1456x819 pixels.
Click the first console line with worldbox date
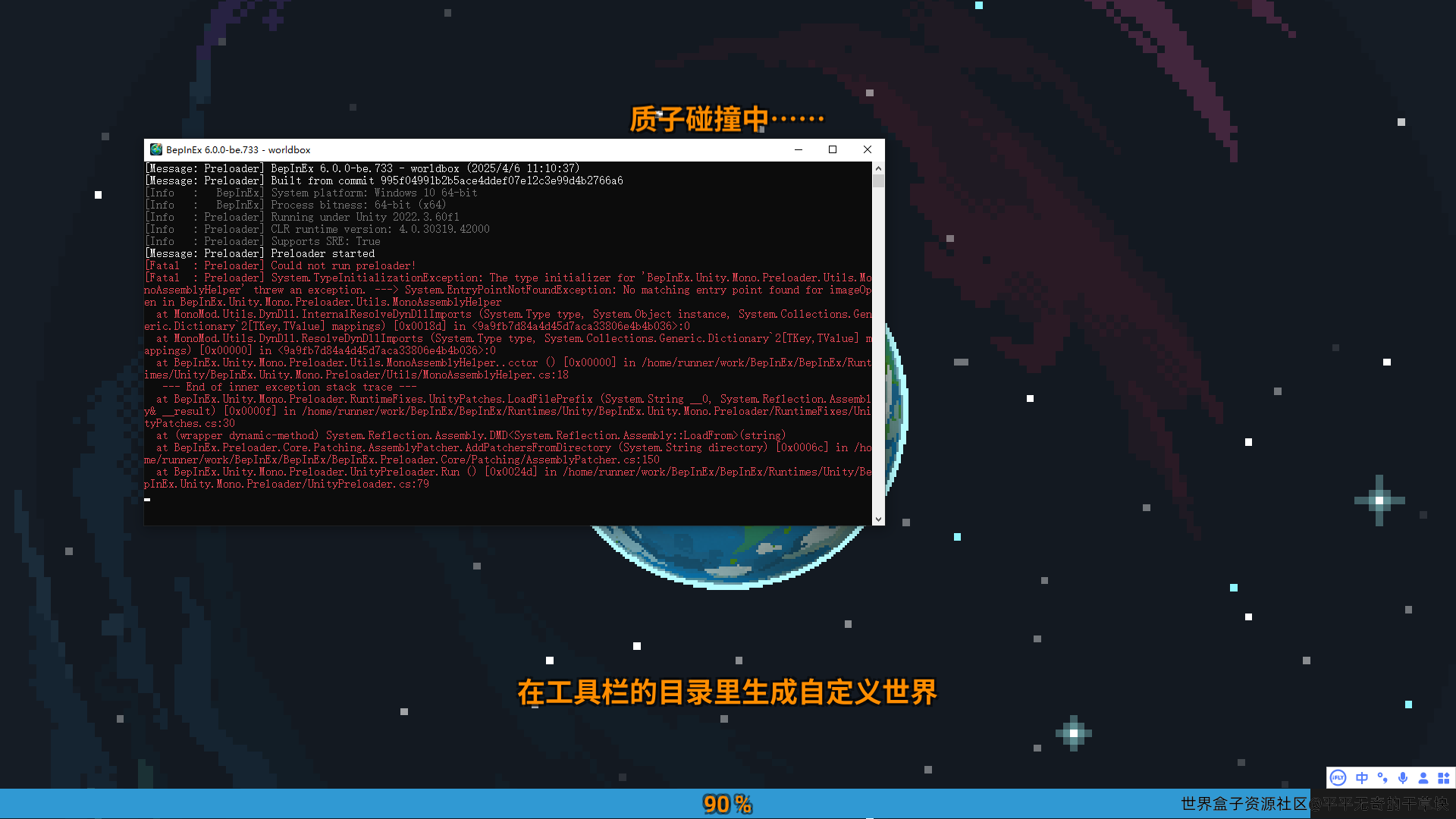coord(362,168)
